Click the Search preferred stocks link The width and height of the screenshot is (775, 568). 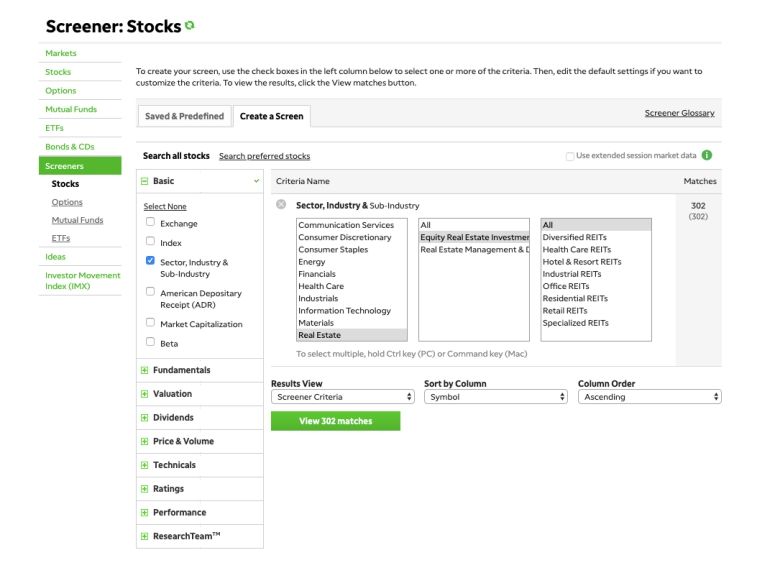(264, 156)
